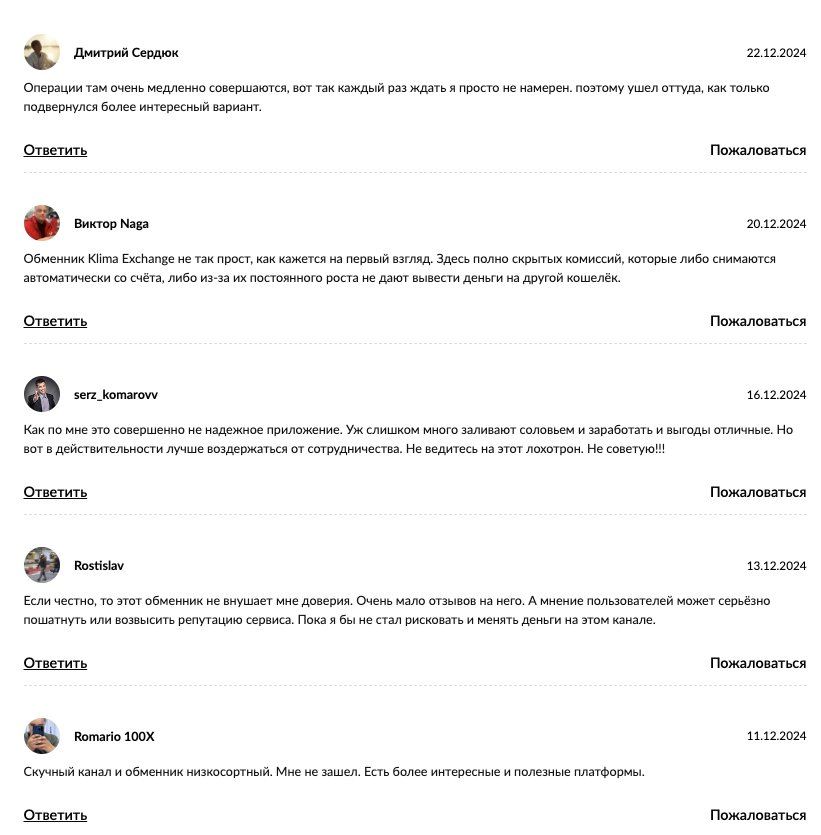Click the Rostislav author name
The height and width of the screenshot is (835, 821).
tap(98, 566)
